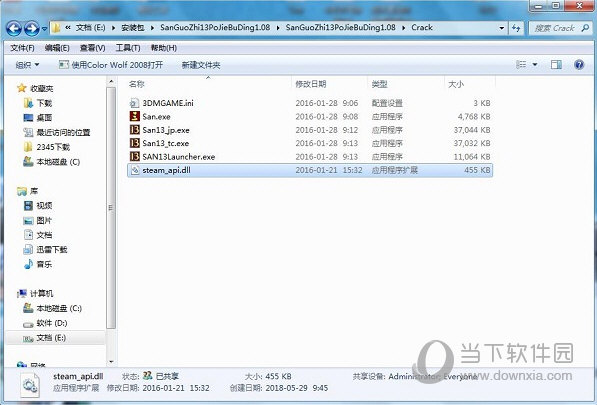
Task: Open 本地磁盘 (C) in favorites
Action: tap(58, 162)
